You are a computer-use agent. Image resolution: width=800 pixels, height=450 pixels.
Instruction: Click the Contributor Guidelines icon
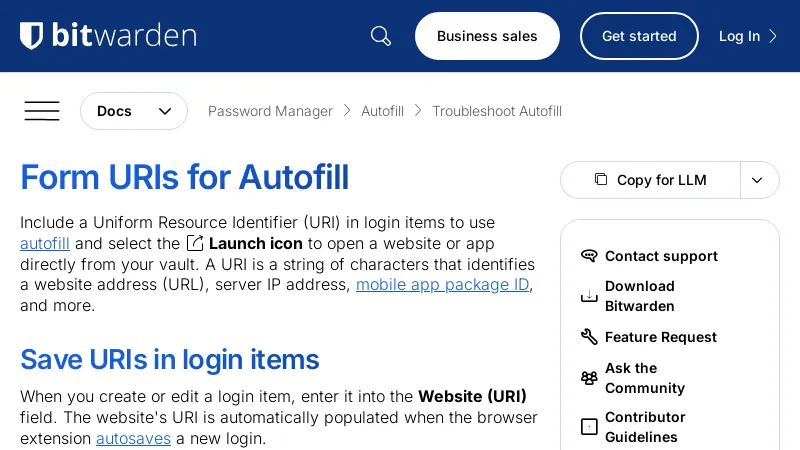coord(589,427)
